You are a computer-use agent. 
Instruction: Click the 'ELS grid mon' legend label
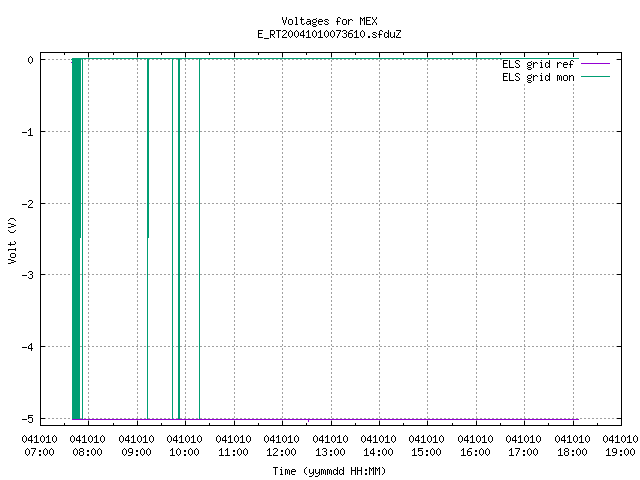click(538, 77)
